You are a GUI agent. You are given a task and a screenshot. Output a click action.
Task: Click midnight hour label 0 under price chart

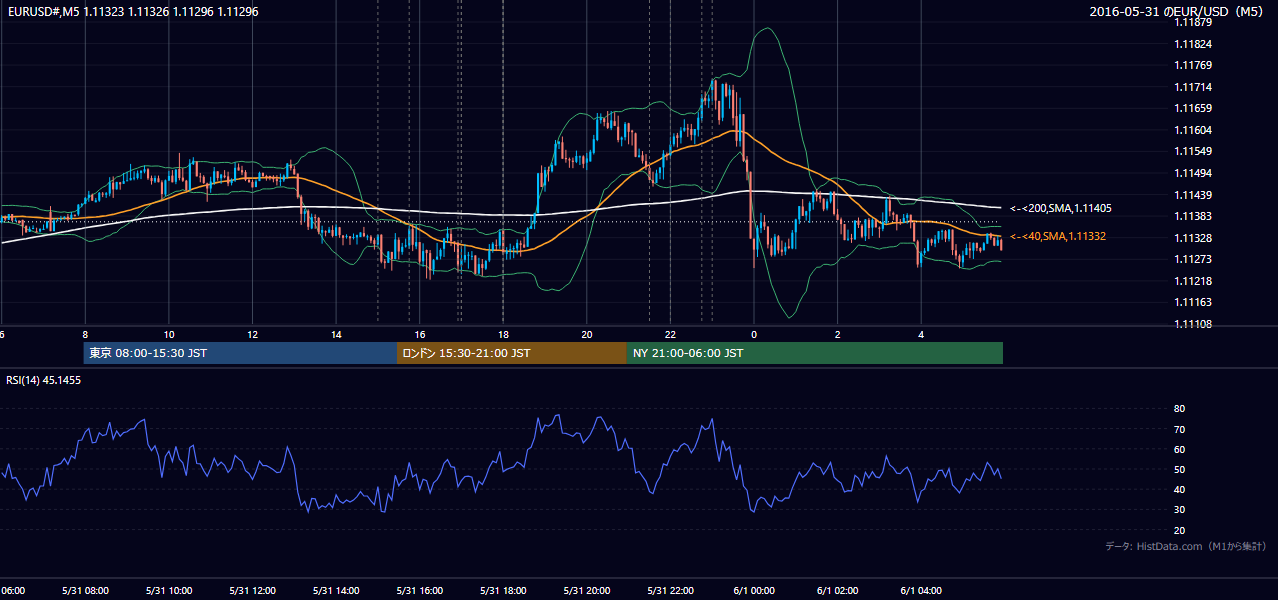(x=754, y=335)
